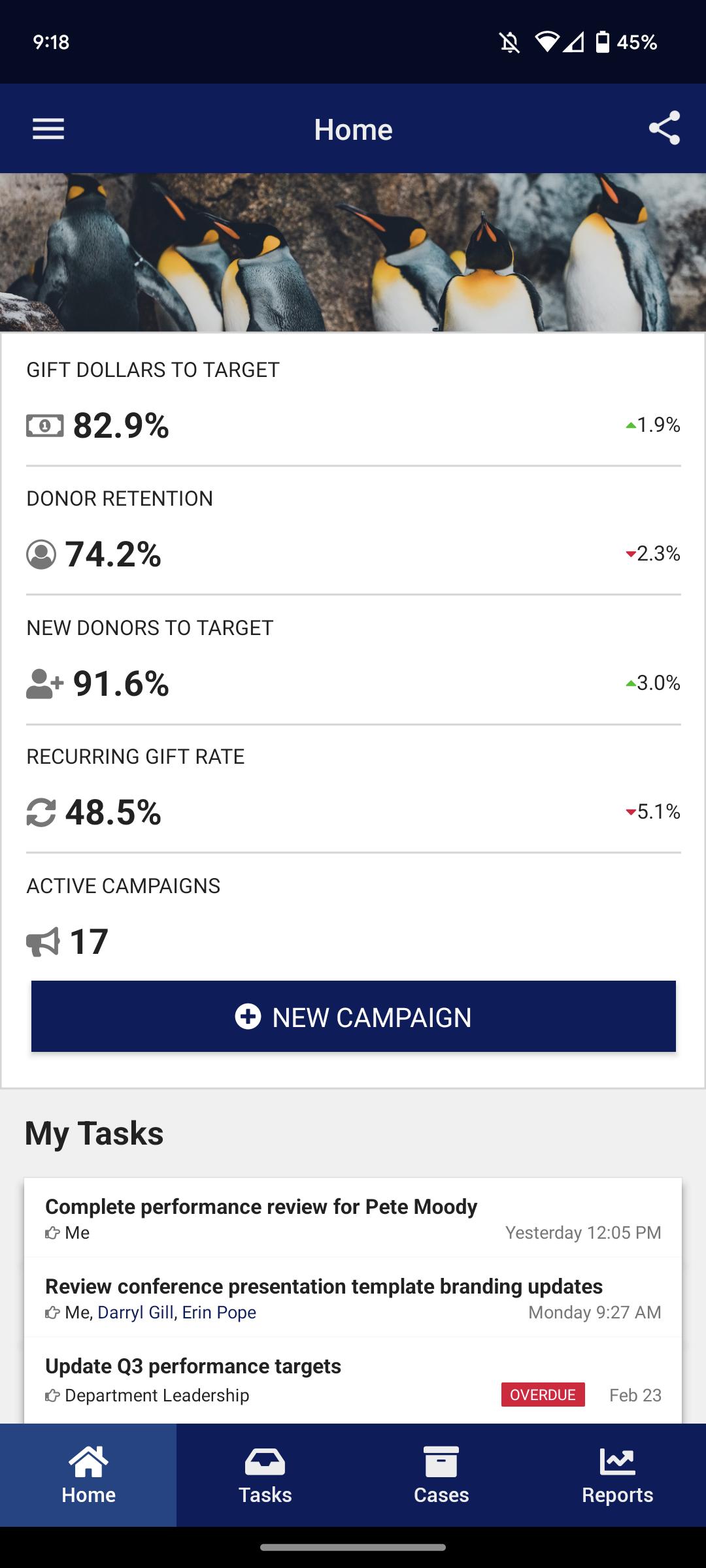The height and width of the screenshot is (1568, 706).
Task: Tap the 5.1% recurring gift change indicator
Action: pos(653,812)
